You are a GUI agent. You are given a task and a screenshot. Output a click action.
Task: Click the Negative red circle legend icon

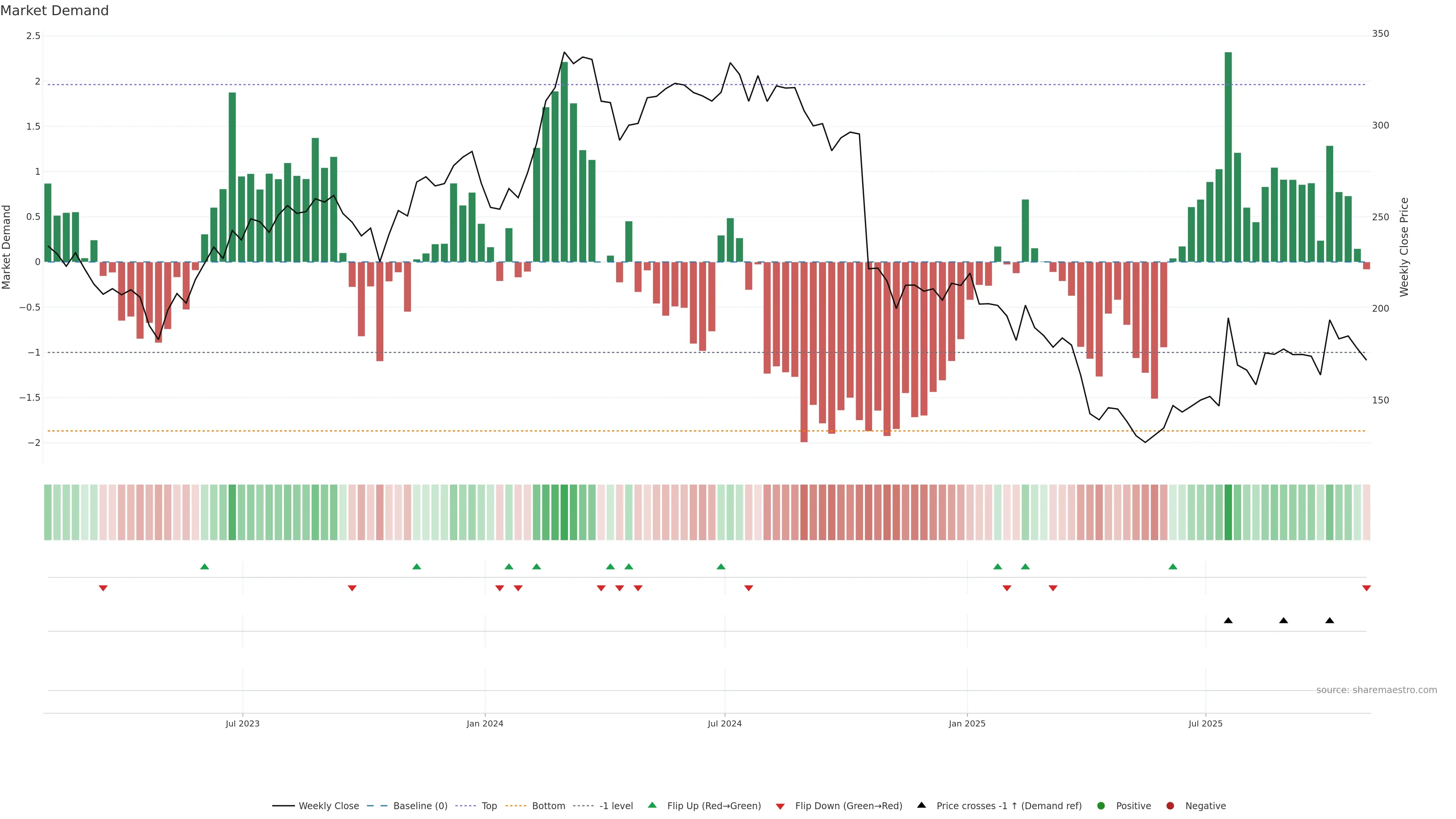point(1170,805)
